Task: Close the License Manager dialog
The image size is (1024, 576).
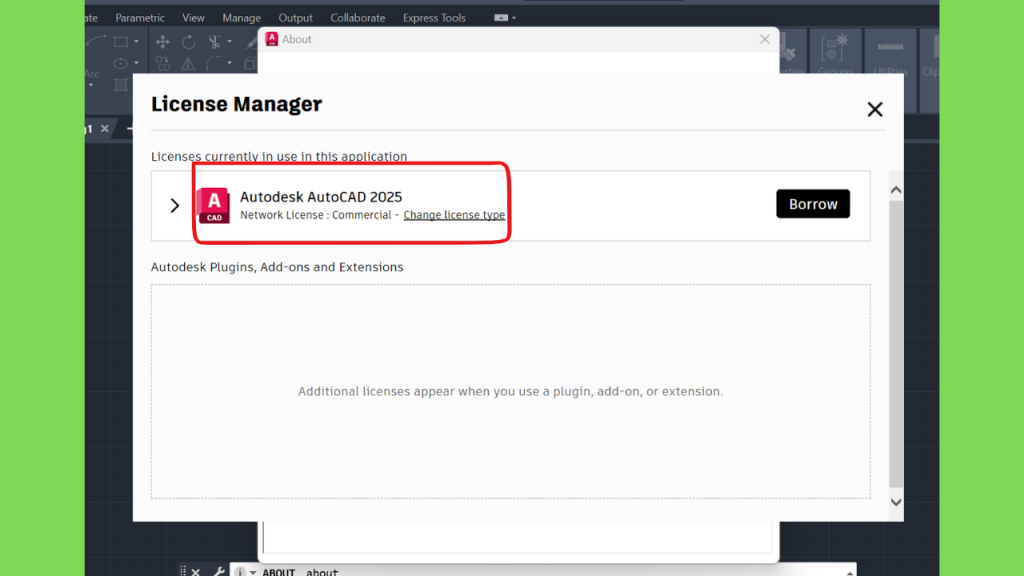Action: [874, 109]
